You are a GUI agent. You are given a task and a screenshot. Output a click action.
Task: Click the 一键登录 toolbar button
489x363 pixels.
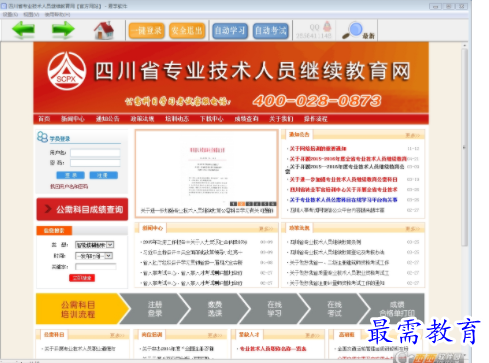click(x=147, y=31)
